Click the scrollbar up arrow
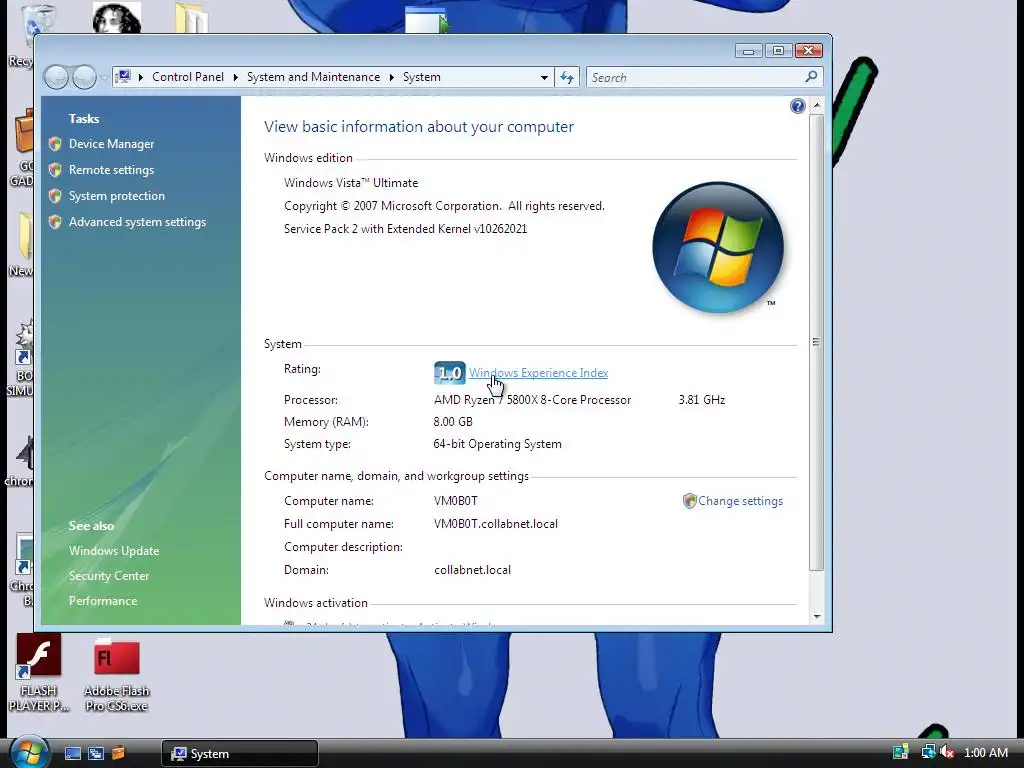The height and width of the screenshot is (768, 1024). 816,105
